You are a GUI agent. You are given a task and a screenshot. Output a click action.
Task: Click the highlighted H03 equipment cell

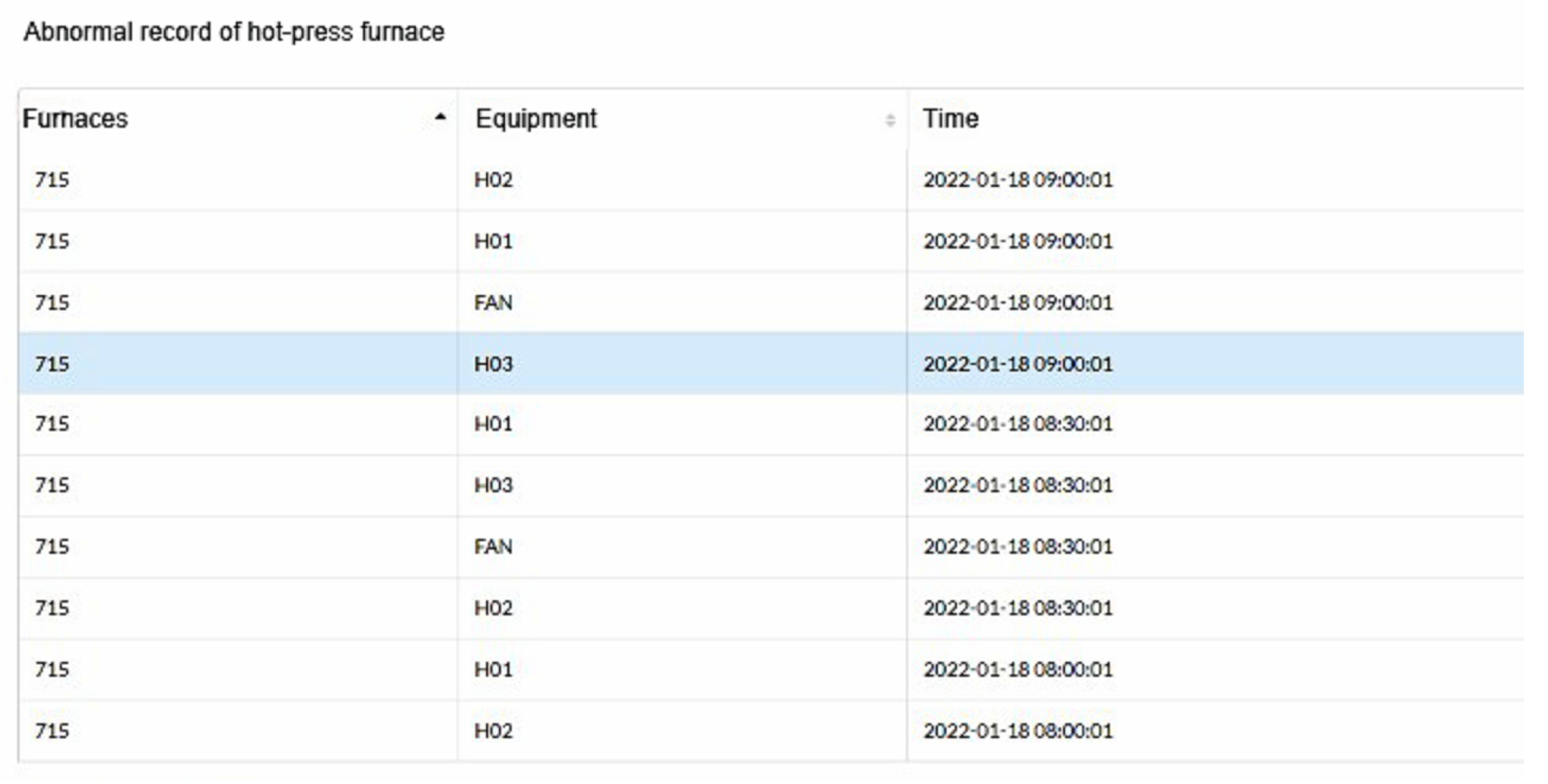coord(493,364)
